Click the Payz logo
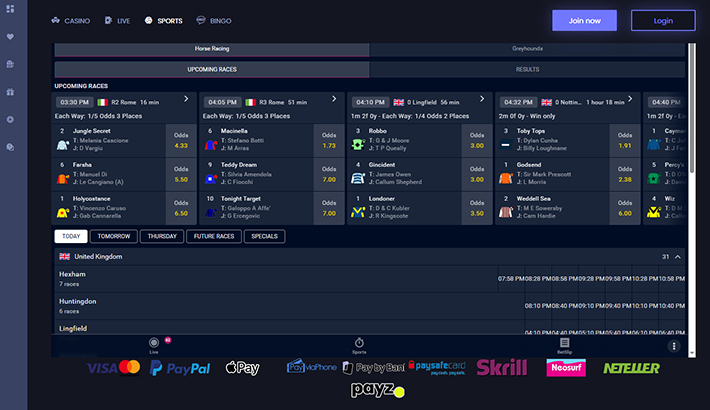 378,390
